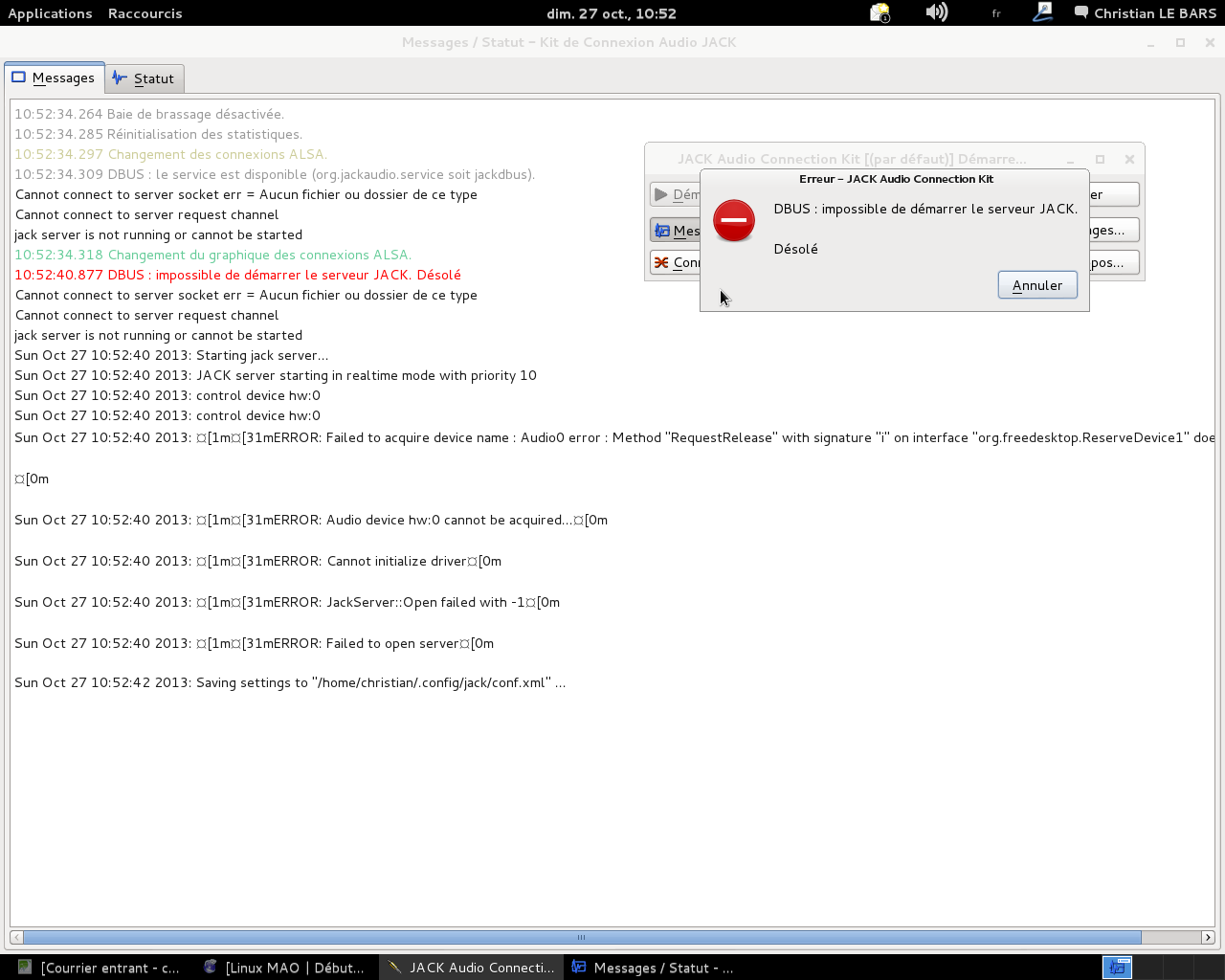Open the Christian LE BARS user menu
1225x980 pixels.
(x=1146, y=13)
